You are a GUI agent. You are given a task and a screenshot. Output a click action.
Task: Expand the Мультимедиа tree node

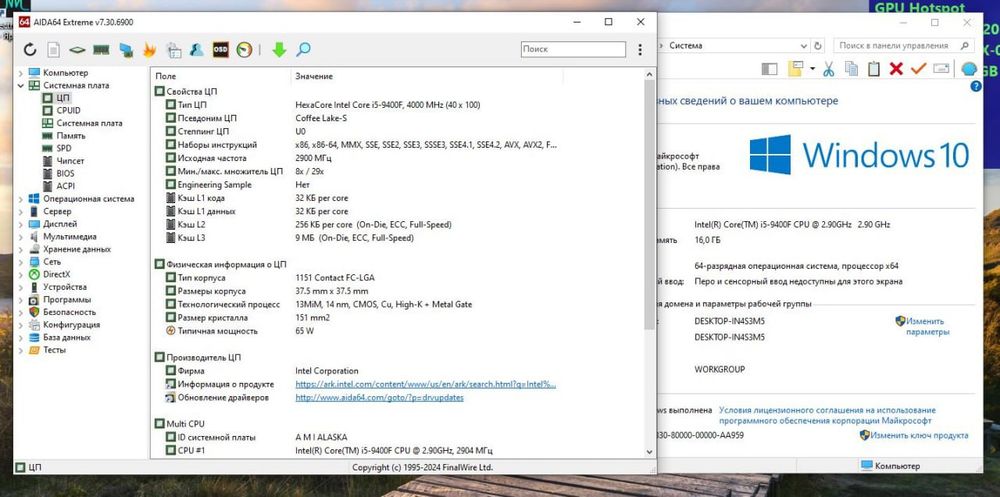[20, 237]
